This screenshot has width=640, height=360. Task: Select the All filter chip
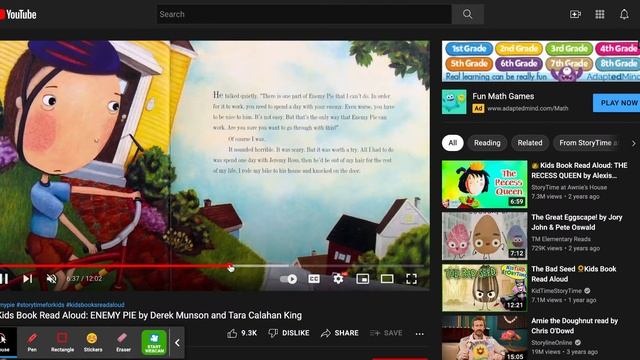[x=453, y=143]
